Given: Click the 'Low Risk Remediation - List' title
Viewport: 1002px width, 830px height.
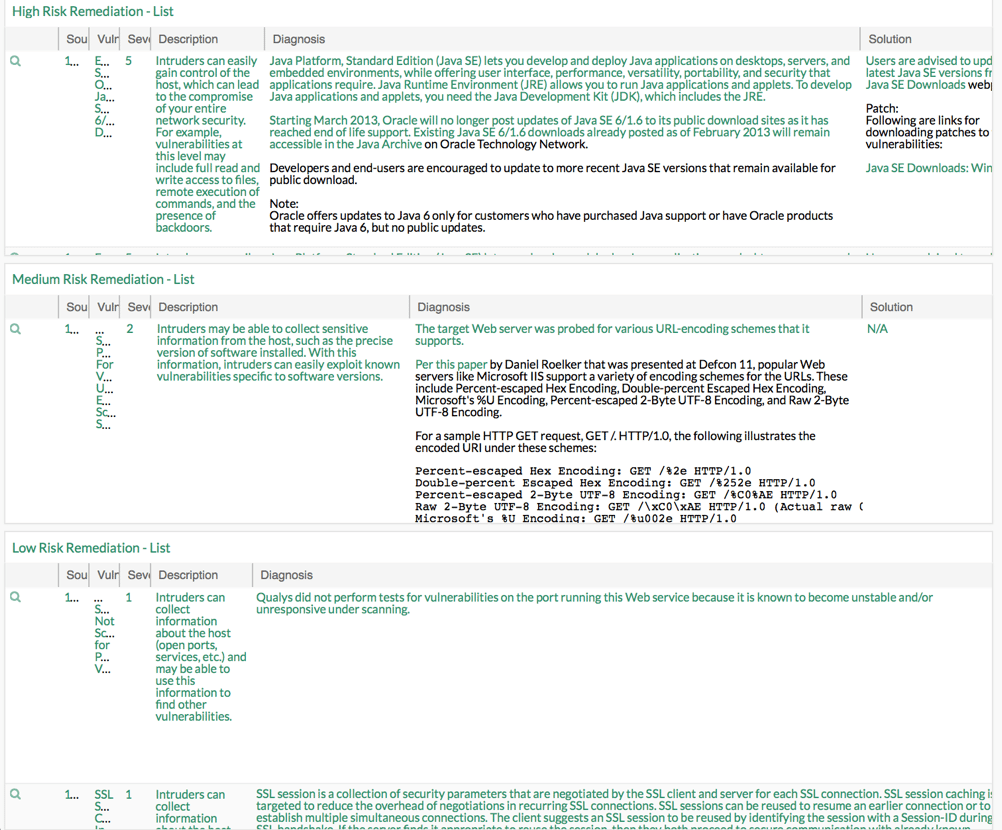Looking at the screenshot, I should [91, 548].
